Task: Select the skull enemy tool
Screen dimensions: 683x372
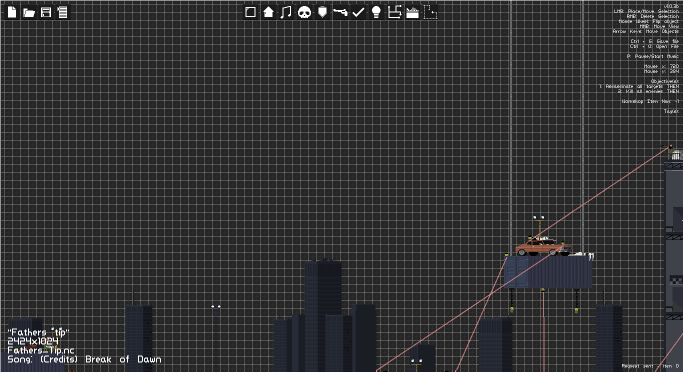Action: (x=304, y=12)
